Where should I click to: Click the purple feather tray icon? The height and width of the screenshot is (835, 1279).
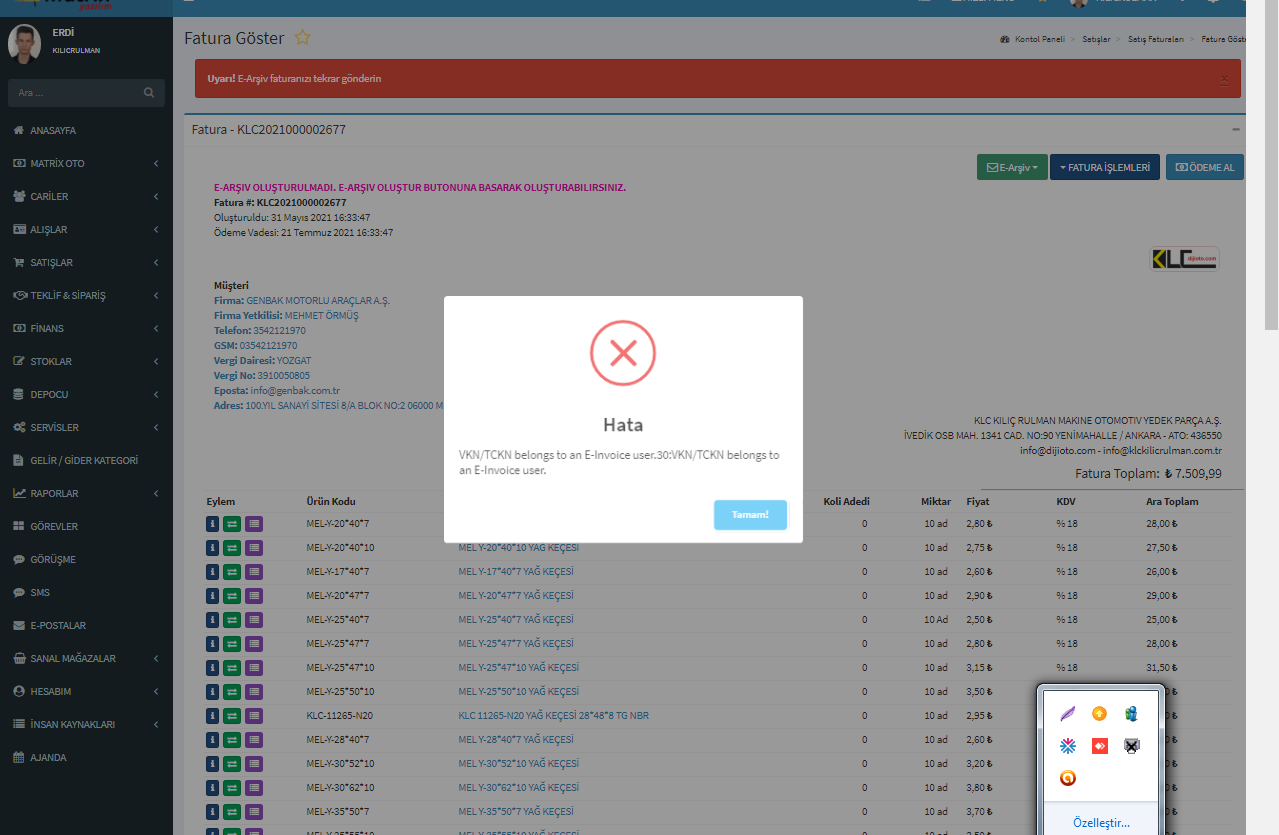pyautogui.click(x=1068, y=713)
